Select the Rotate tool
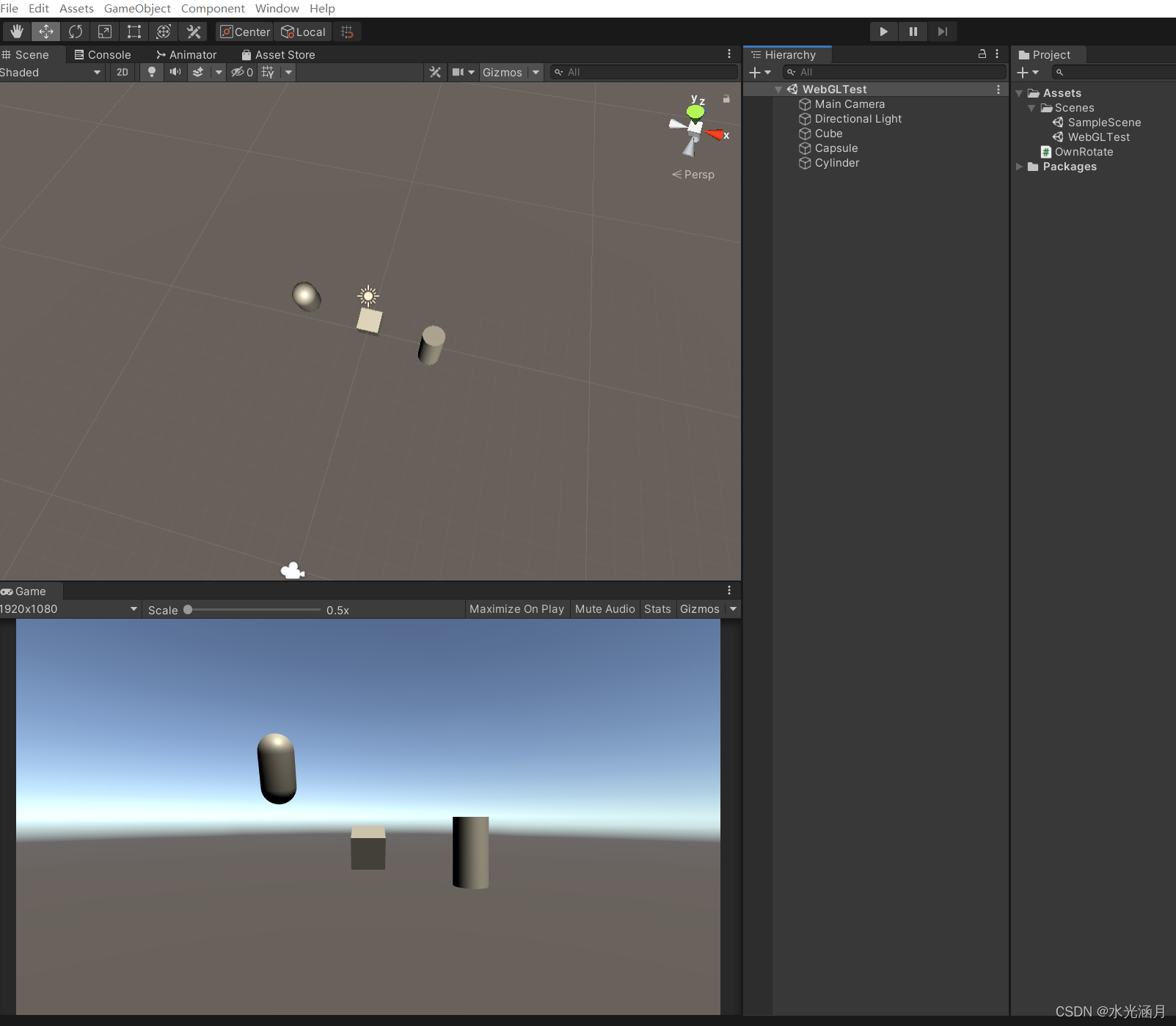This screenshot has height=1026, width=1176. [75, 32]
